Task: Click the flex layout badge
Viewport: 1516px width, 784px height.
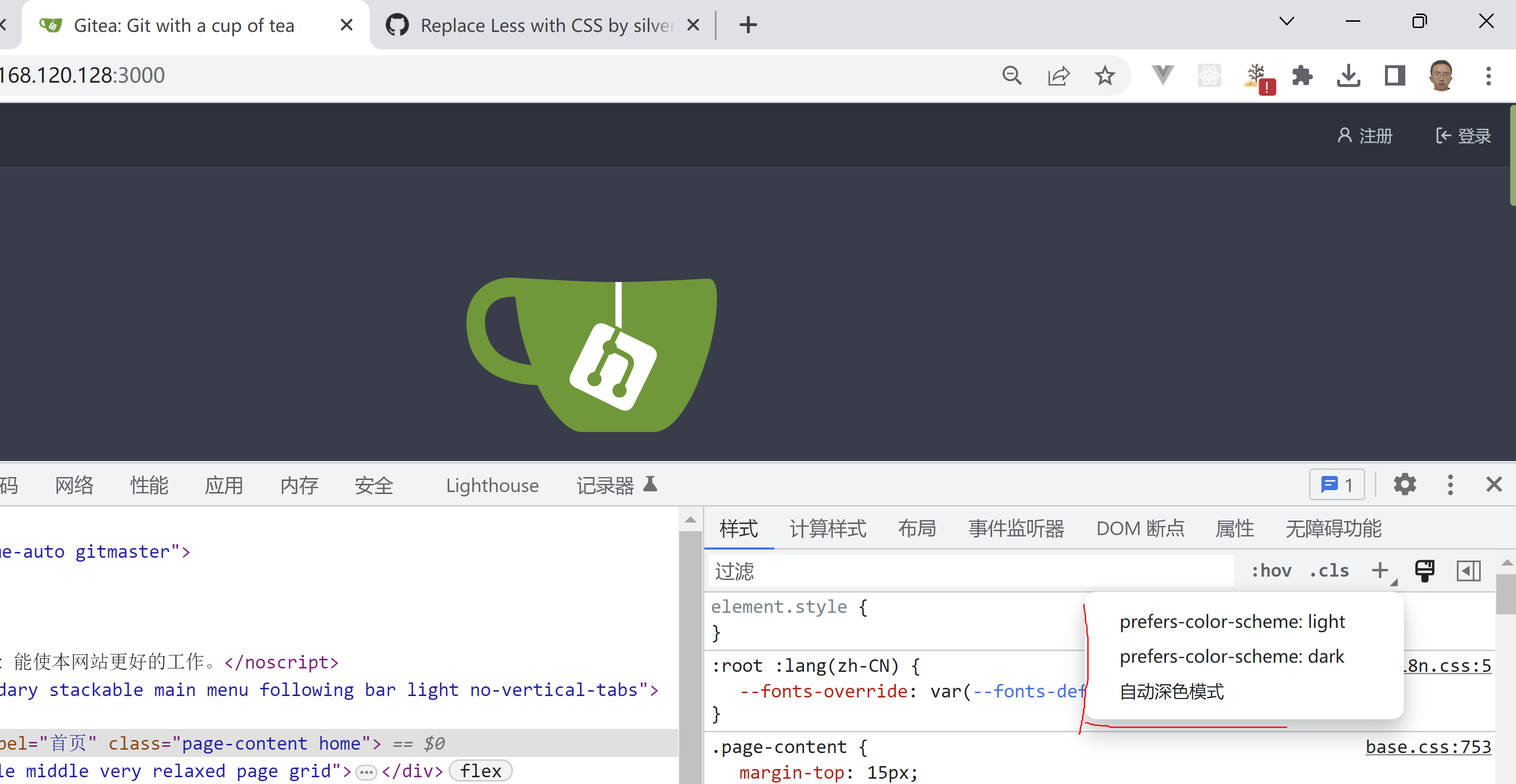Action: coord(480,771)
